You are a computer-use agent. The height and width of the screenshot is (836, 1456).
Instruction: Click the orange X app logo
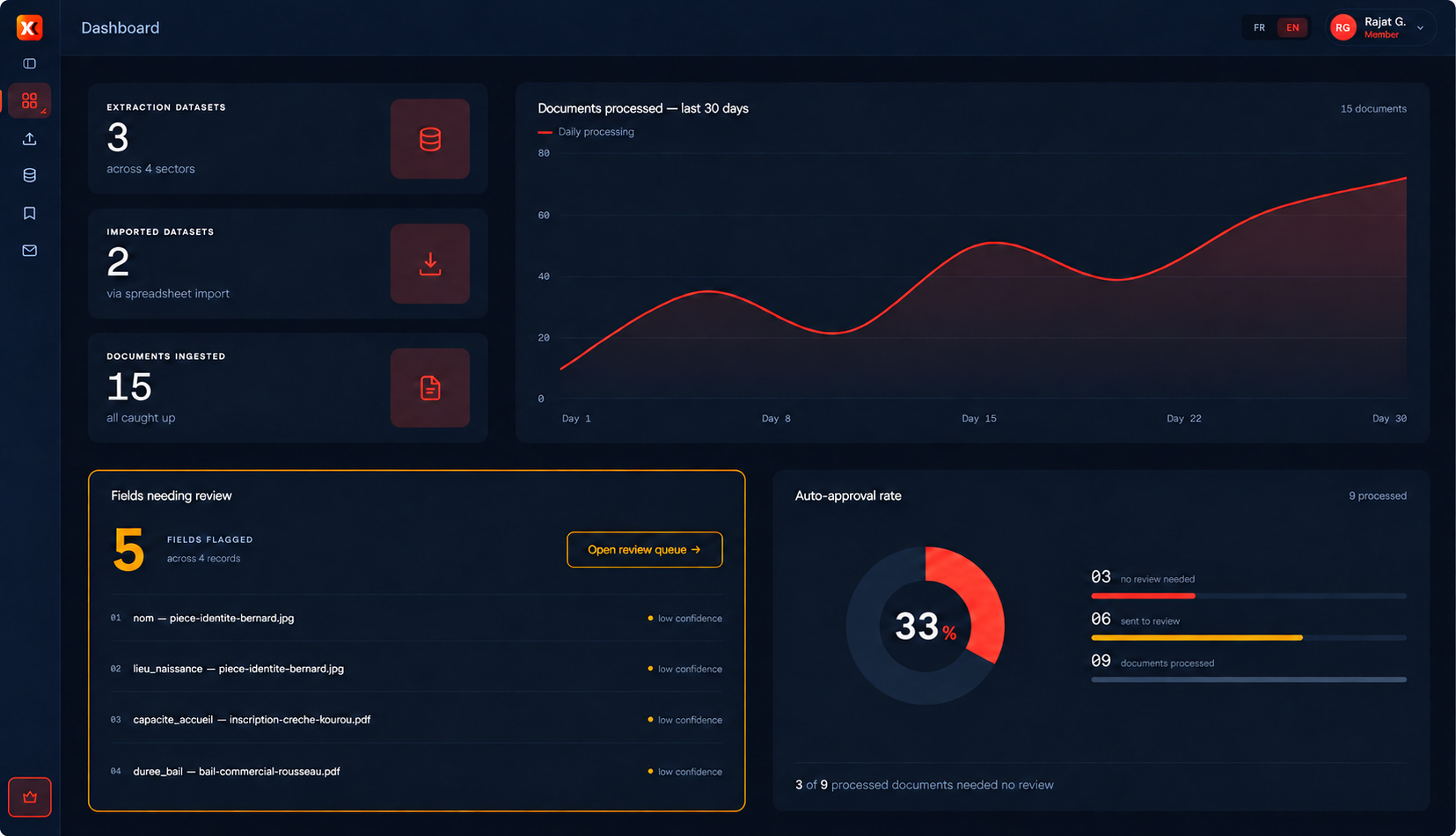(x=29, y=27)
